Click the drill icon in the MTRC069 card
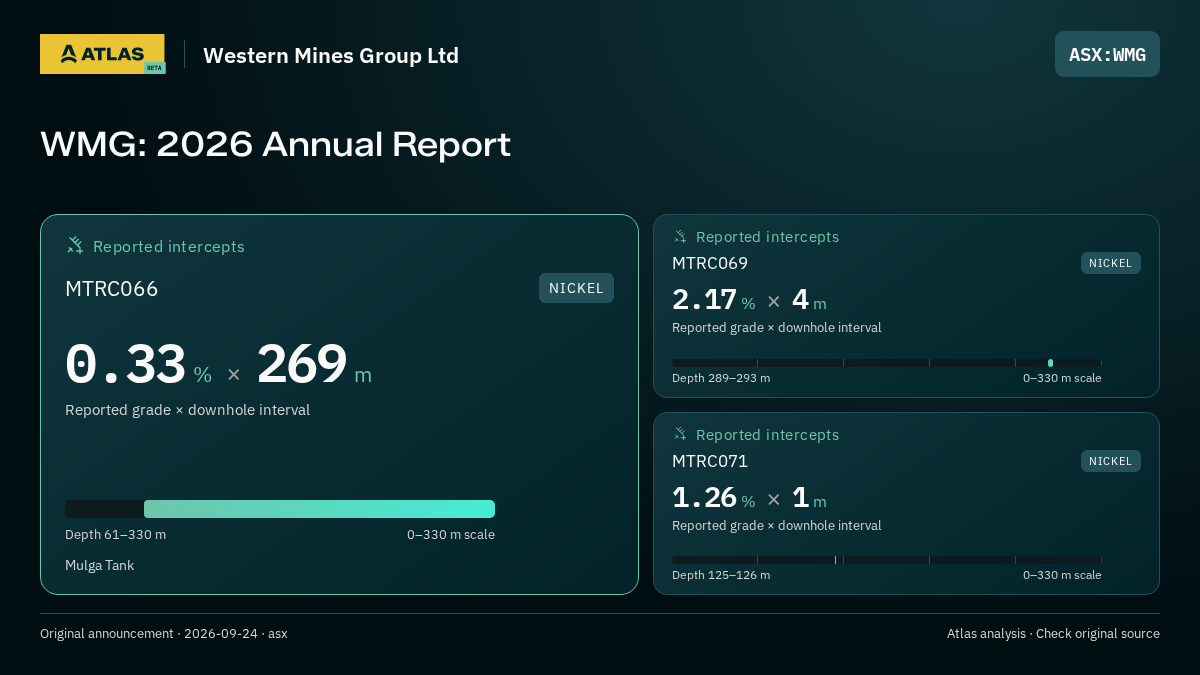The height and width of the screenshot is (675, 1200). (680, 236)
